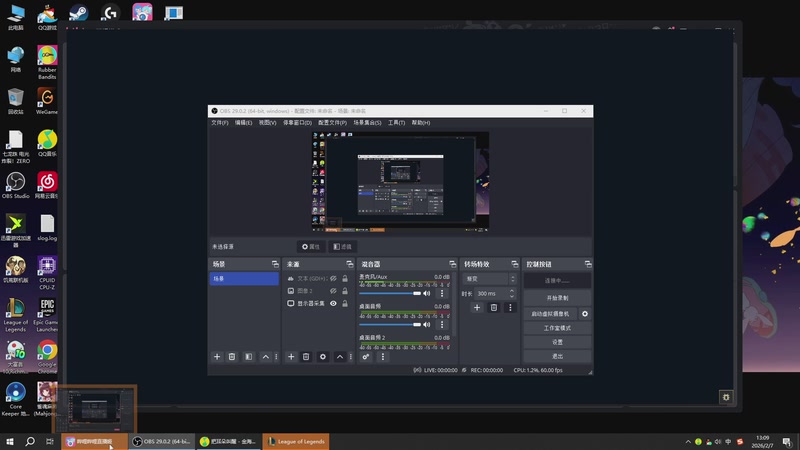Open virtual camera settings gear icon
Viewport: 800px width, 450px height.
[x=585, y=314]
